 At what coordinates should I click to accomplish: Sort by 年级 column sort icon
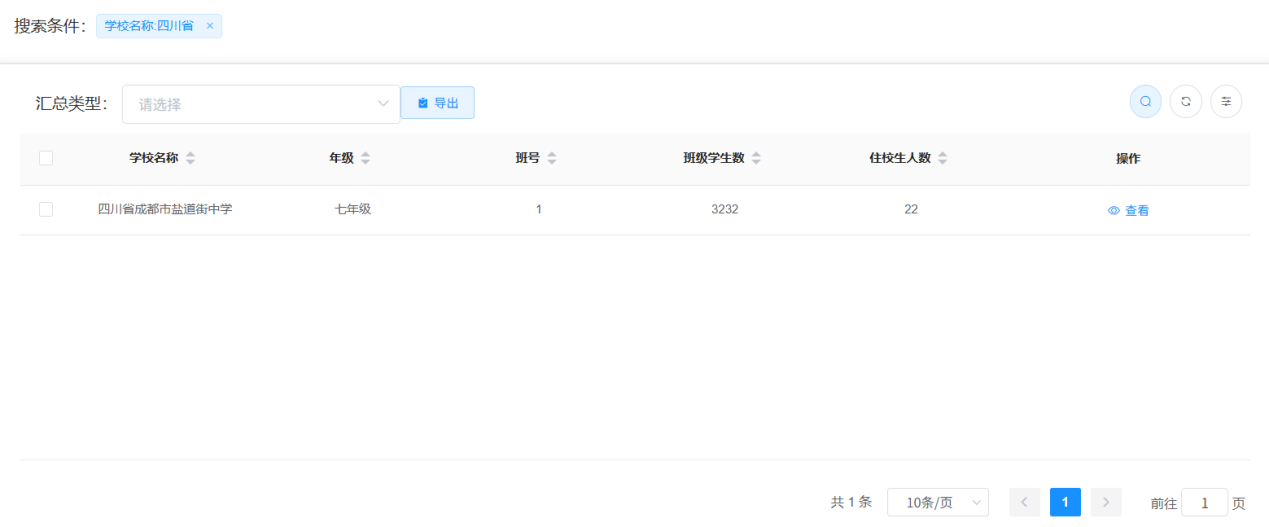[365, 158]
